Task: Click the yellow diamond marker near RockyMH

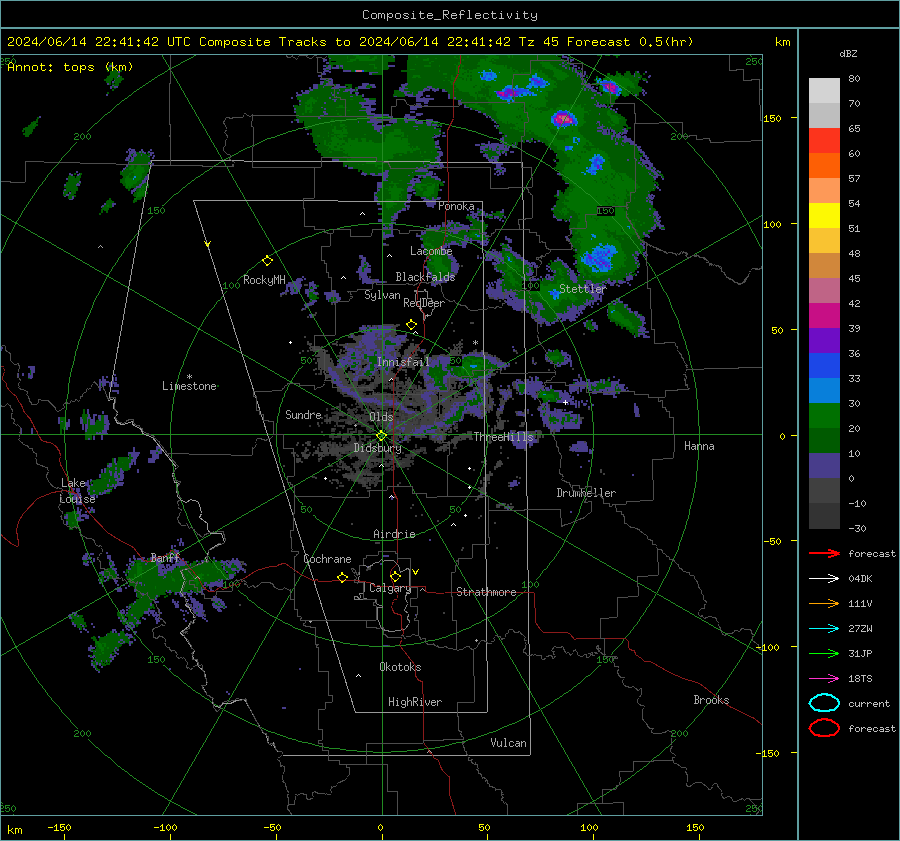Action: coord(267,261)
